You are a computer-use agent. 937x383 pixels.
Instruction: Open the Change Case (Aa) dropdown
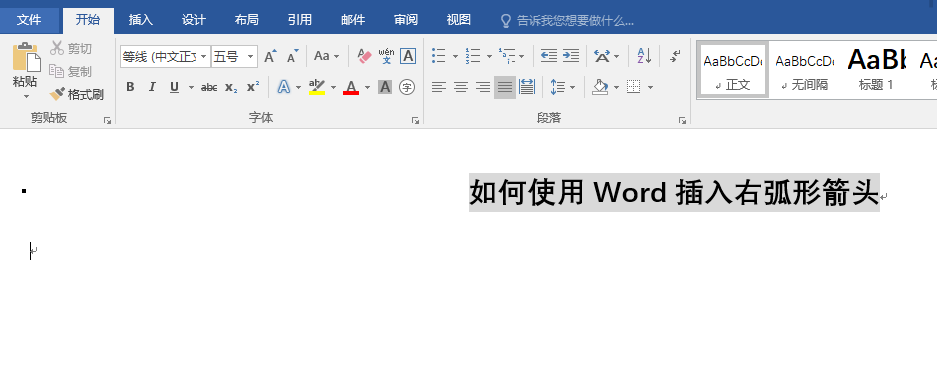326,57
